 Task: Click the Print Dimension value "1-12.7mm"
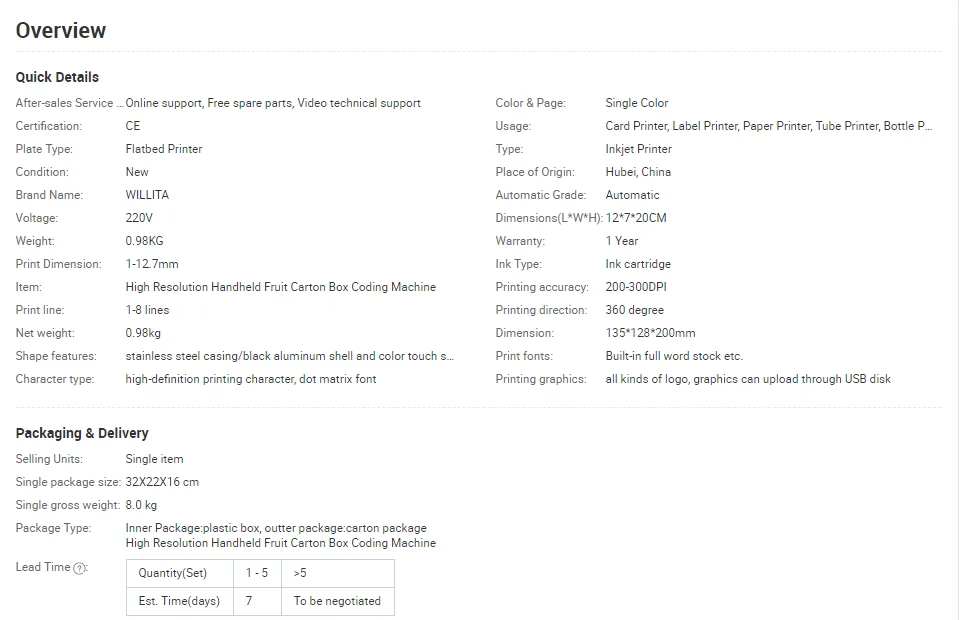[152, 264]
